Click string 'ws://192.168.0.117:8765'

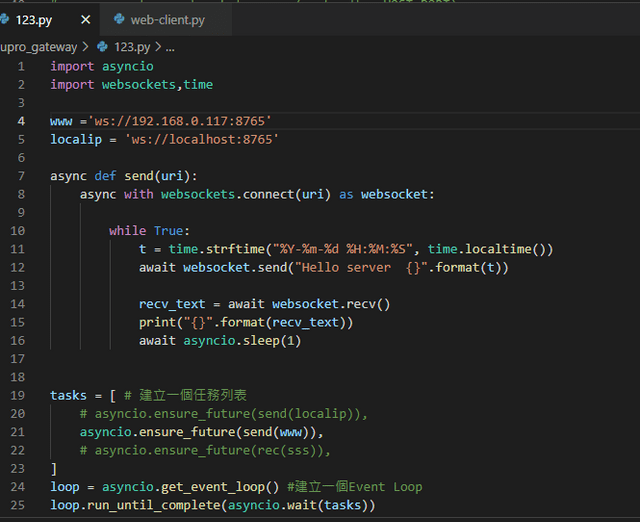pyautogui.click(x=179, y=121)
